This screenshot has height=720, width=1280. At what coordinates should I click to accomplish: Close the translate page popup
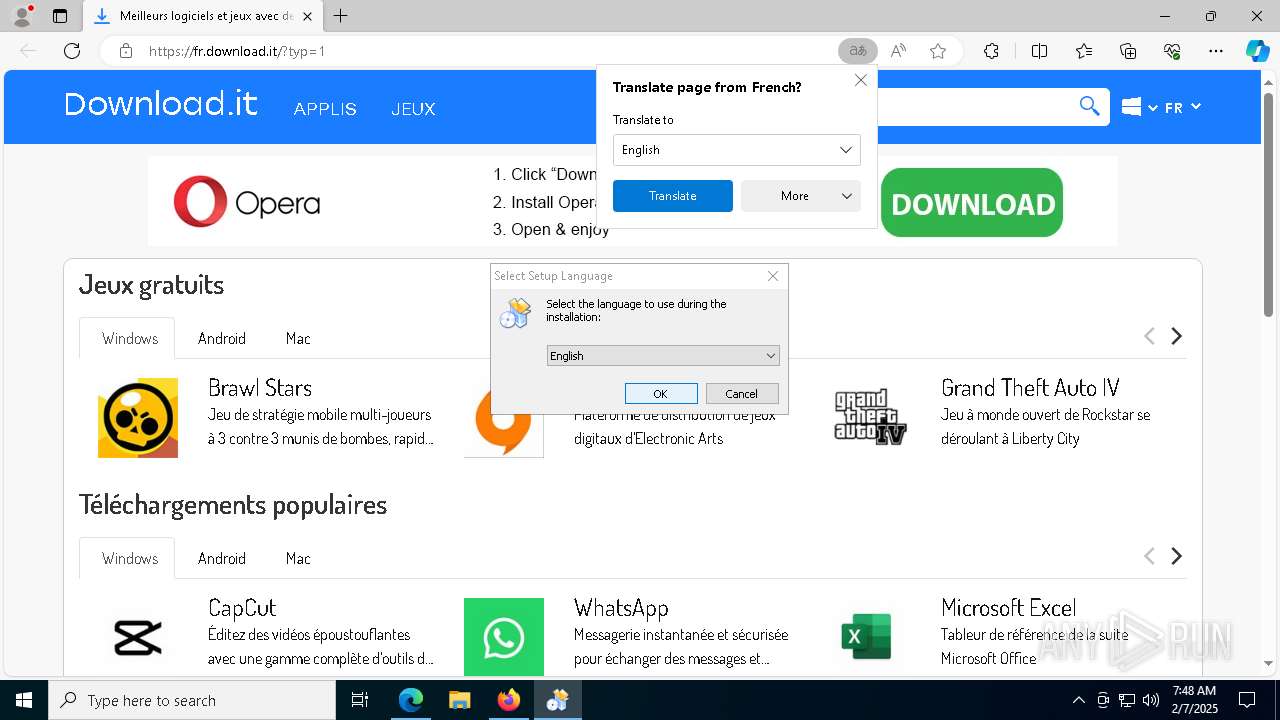point(861,80)
